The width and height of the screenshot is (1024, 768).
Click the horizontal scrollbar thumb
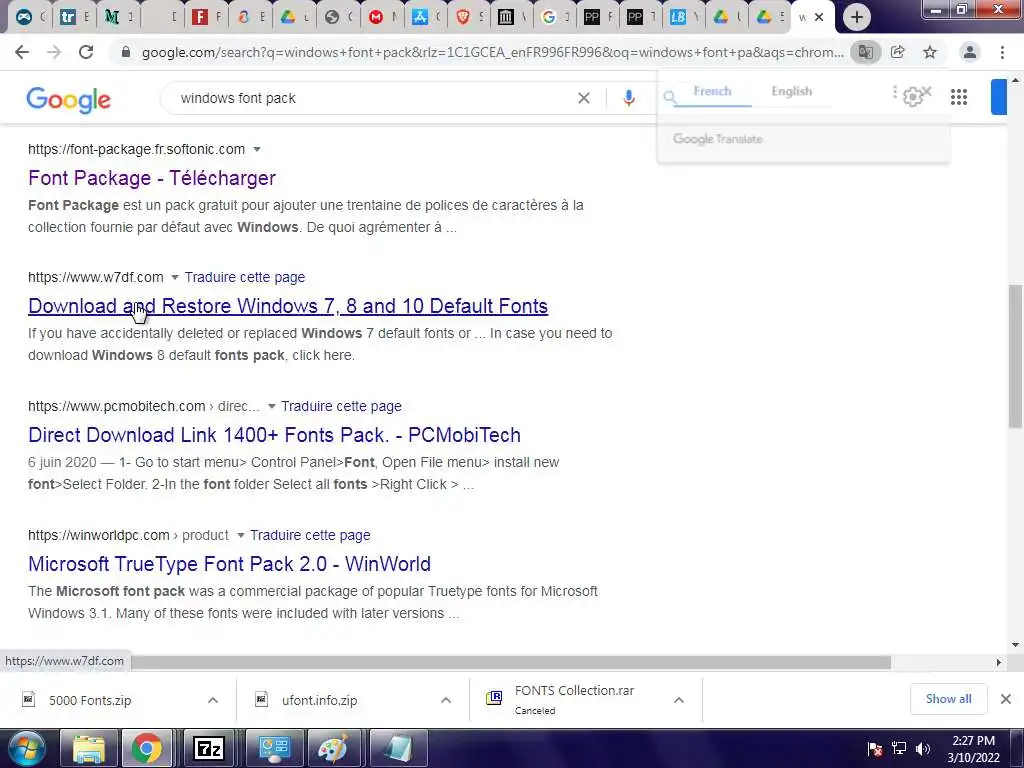(x=511, y=662)
